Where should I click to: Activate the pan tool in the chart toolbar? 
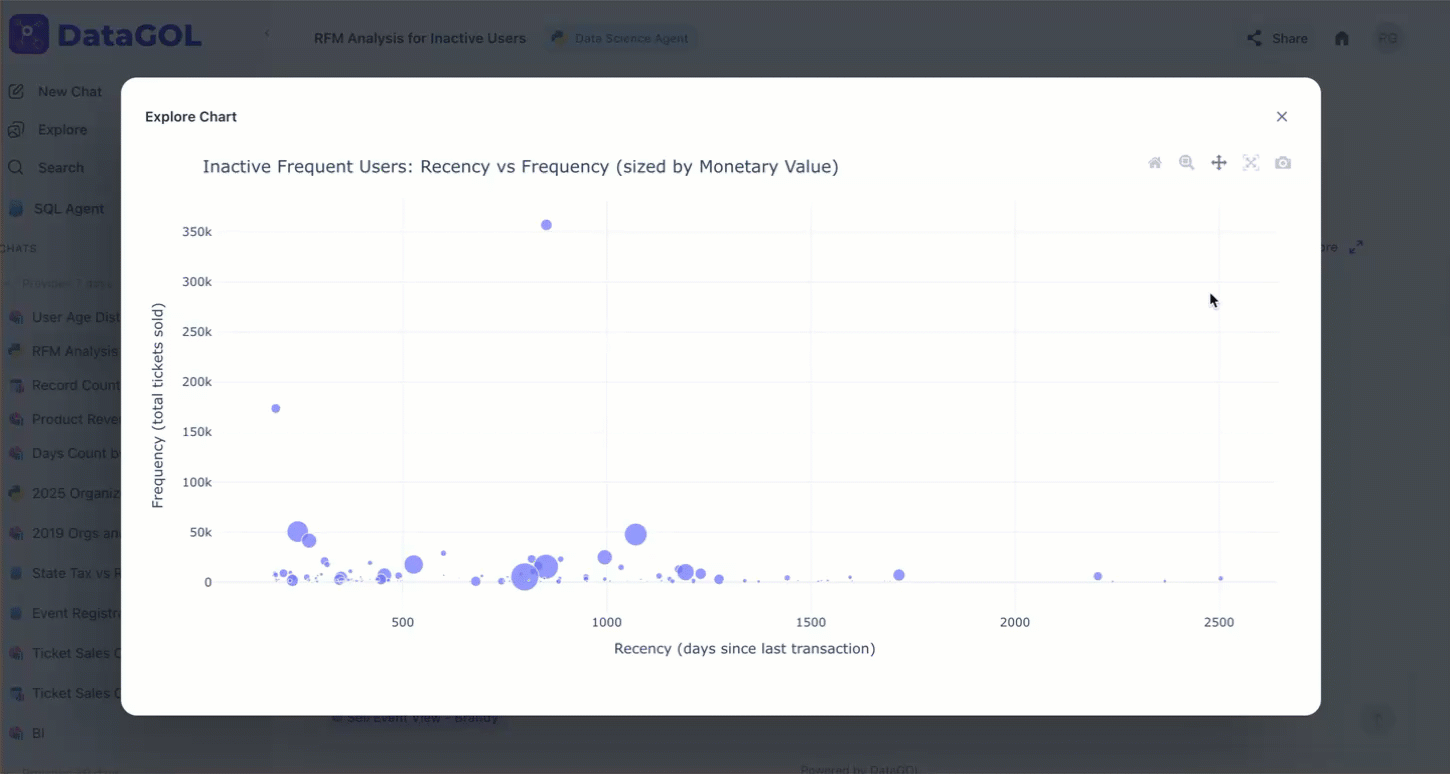click(1219, 163)
